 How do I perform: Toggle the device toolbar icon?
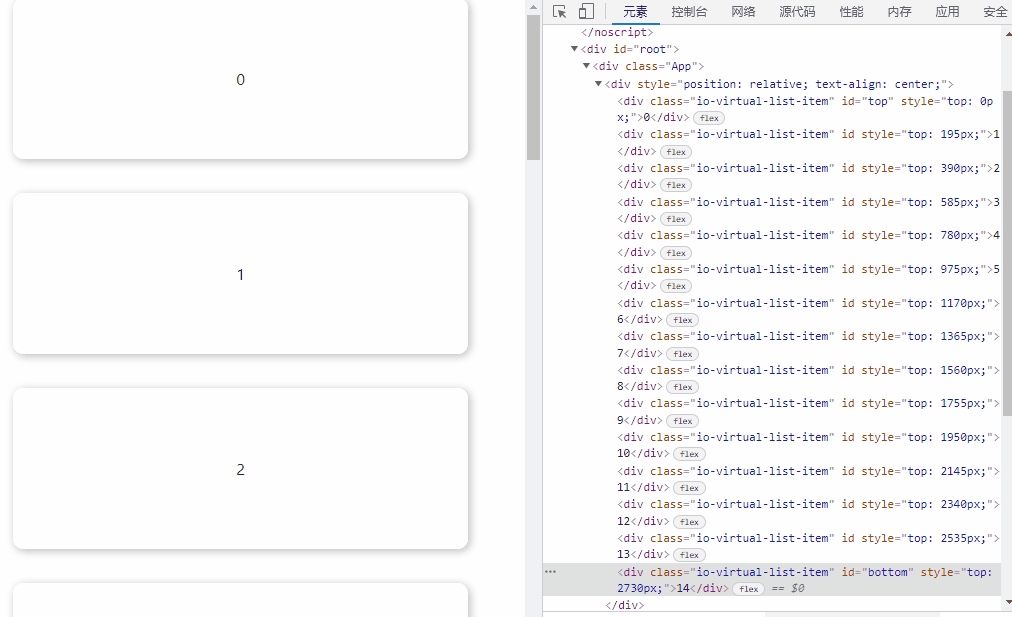pyautogui.click(x=586, y=12)
